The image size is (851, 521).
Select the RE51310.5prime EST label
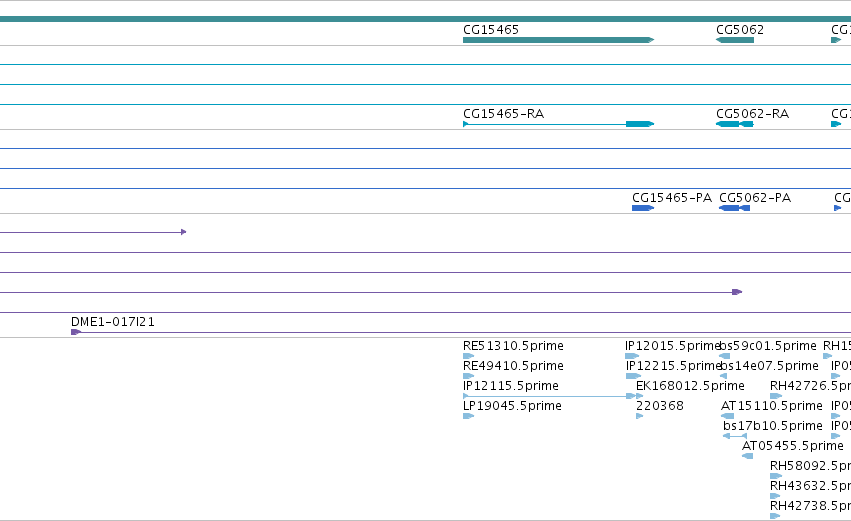tap(513, 346)
